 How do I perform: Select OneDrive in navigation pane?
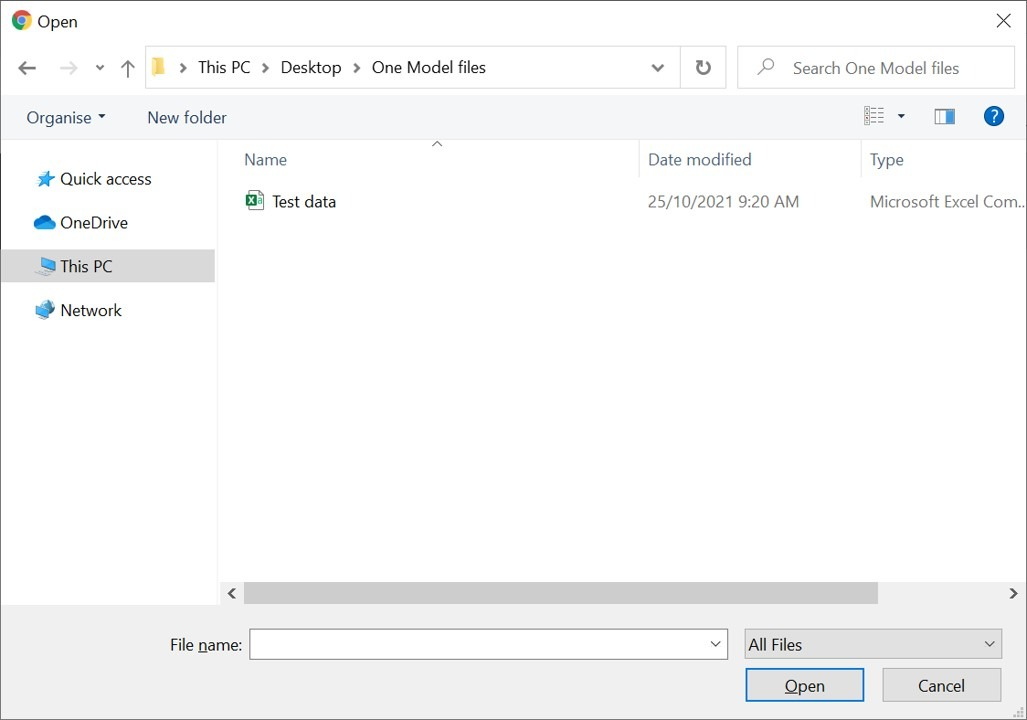[x=93, y=223]
